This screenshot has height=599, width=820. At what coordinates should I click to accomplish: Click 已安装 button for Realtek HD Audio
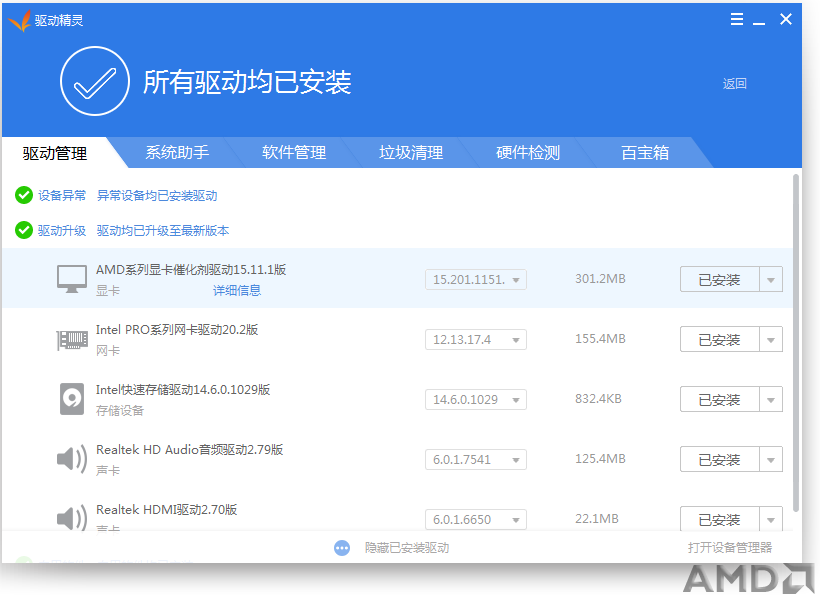(720, 460)
